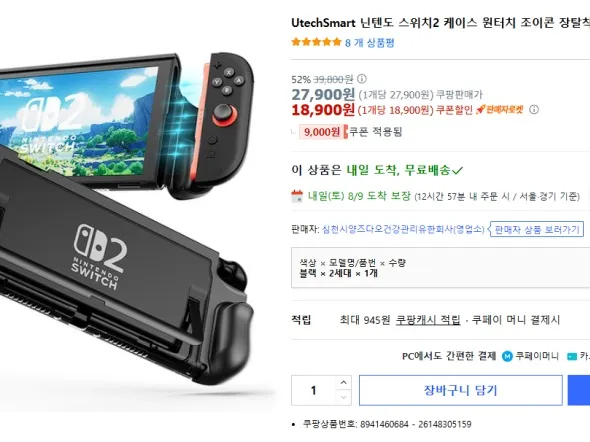Open the 쿠팡캐시 적립 link
The height and width of the screenshot is (442, 590).
point(428,320)
